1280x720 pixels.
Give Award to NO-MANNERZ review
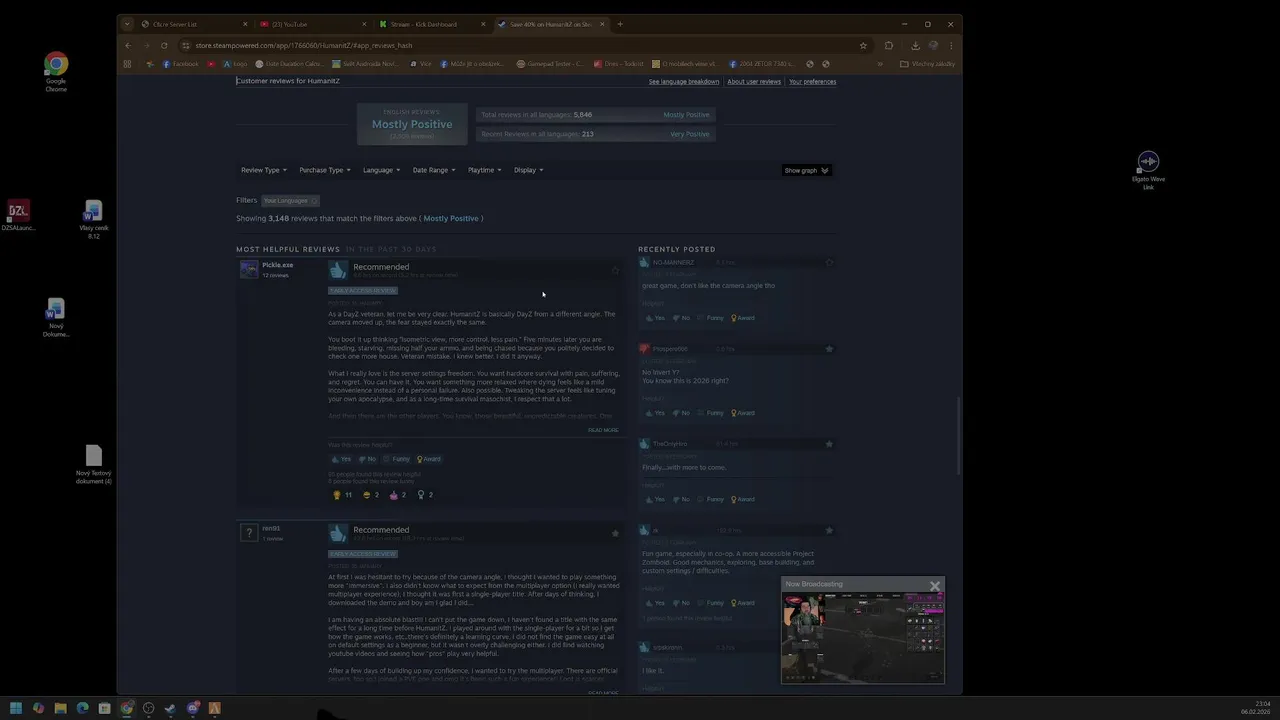pyautogui.click(x=743, y=318)
